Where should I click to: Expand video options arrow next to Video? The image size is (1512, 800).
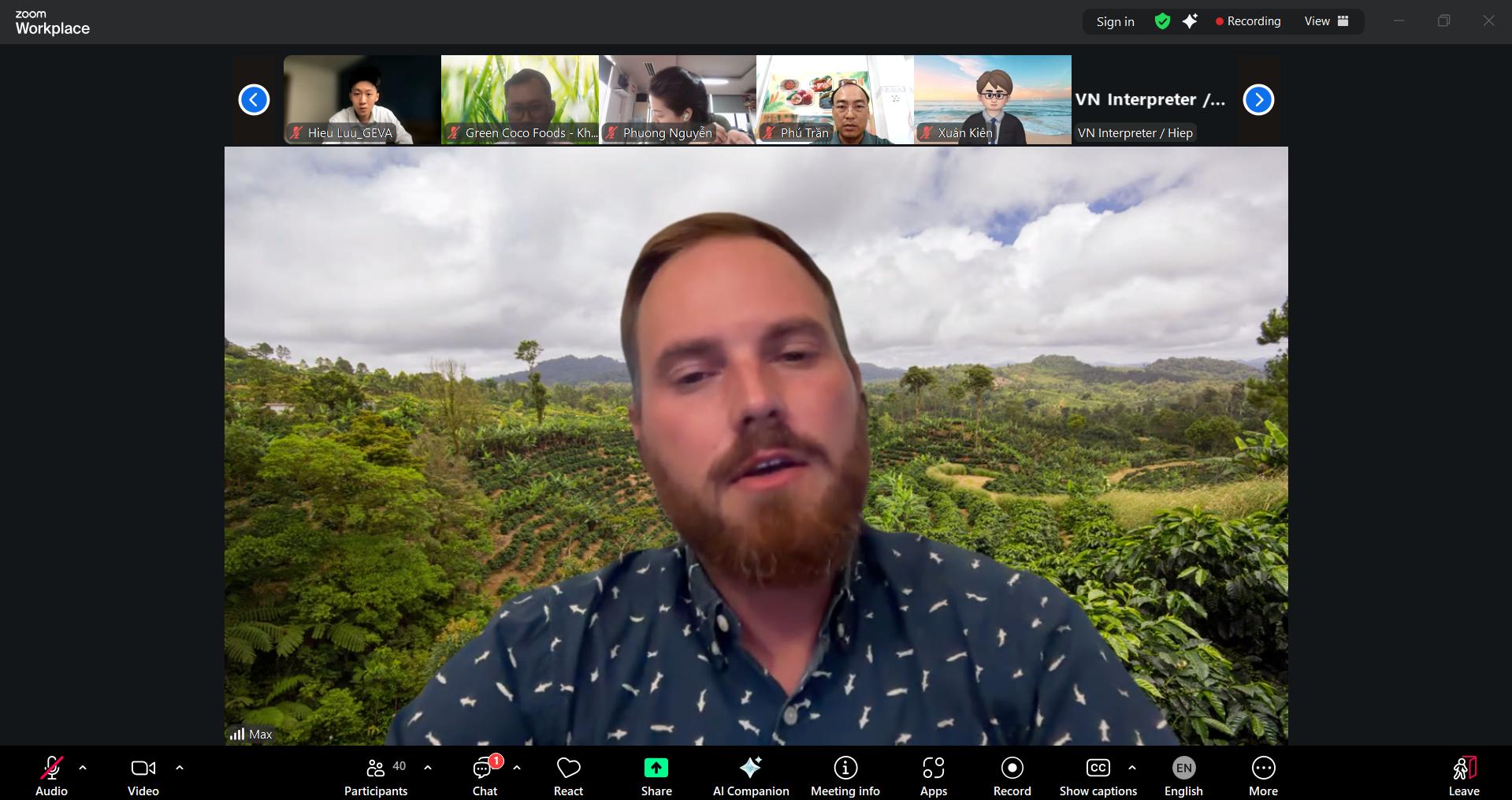click(180, 768)
